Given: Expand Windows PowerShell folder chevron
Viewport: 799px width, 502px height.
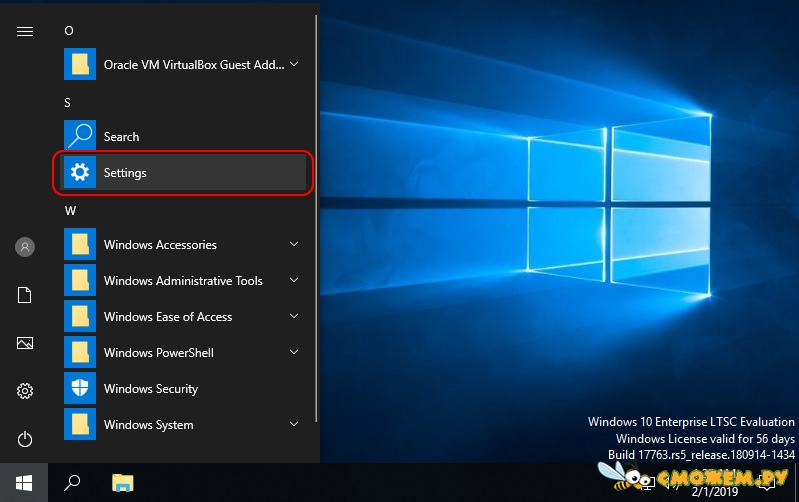Looking at the screenshot, I should (294, 352).
